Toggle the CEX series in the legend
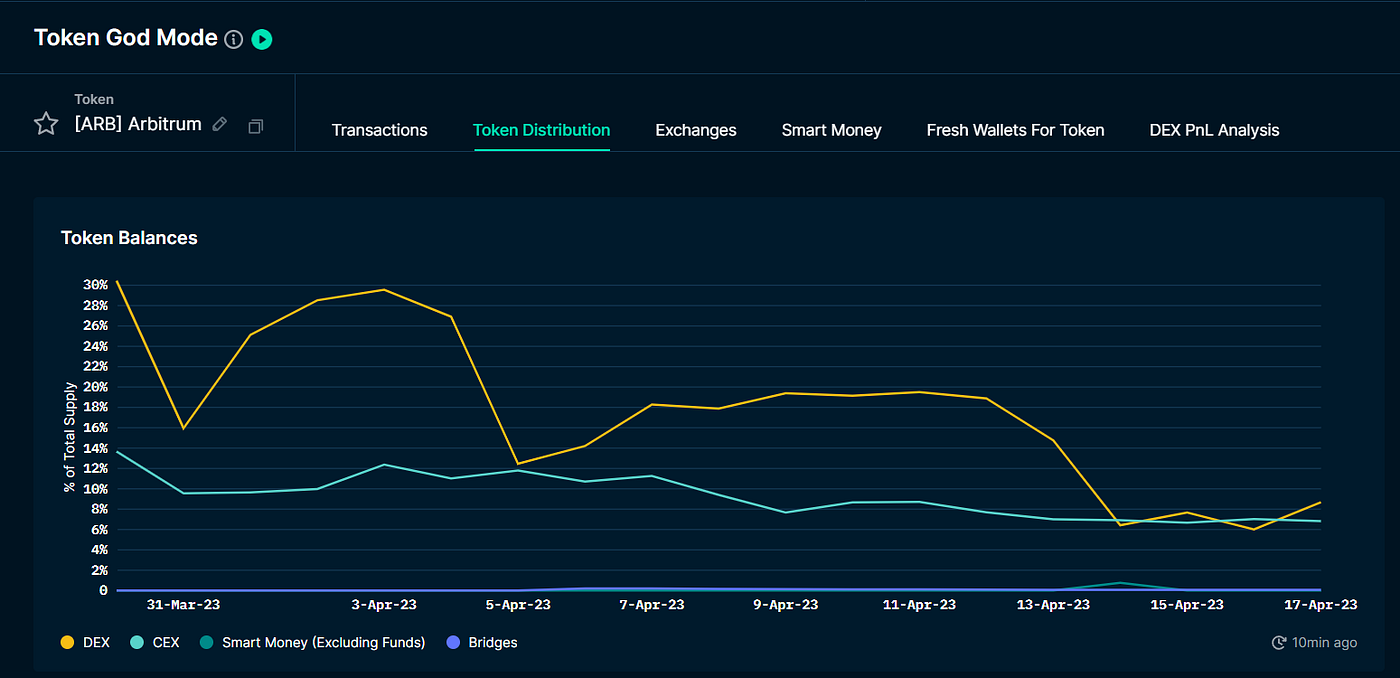The image size is (1400, 678). coord(155,642)
